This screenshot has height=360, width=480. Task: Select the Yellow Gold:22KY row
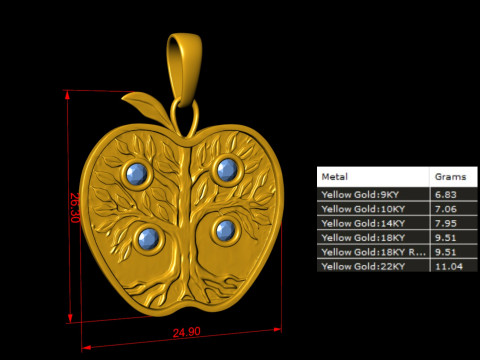click(397, 266)
